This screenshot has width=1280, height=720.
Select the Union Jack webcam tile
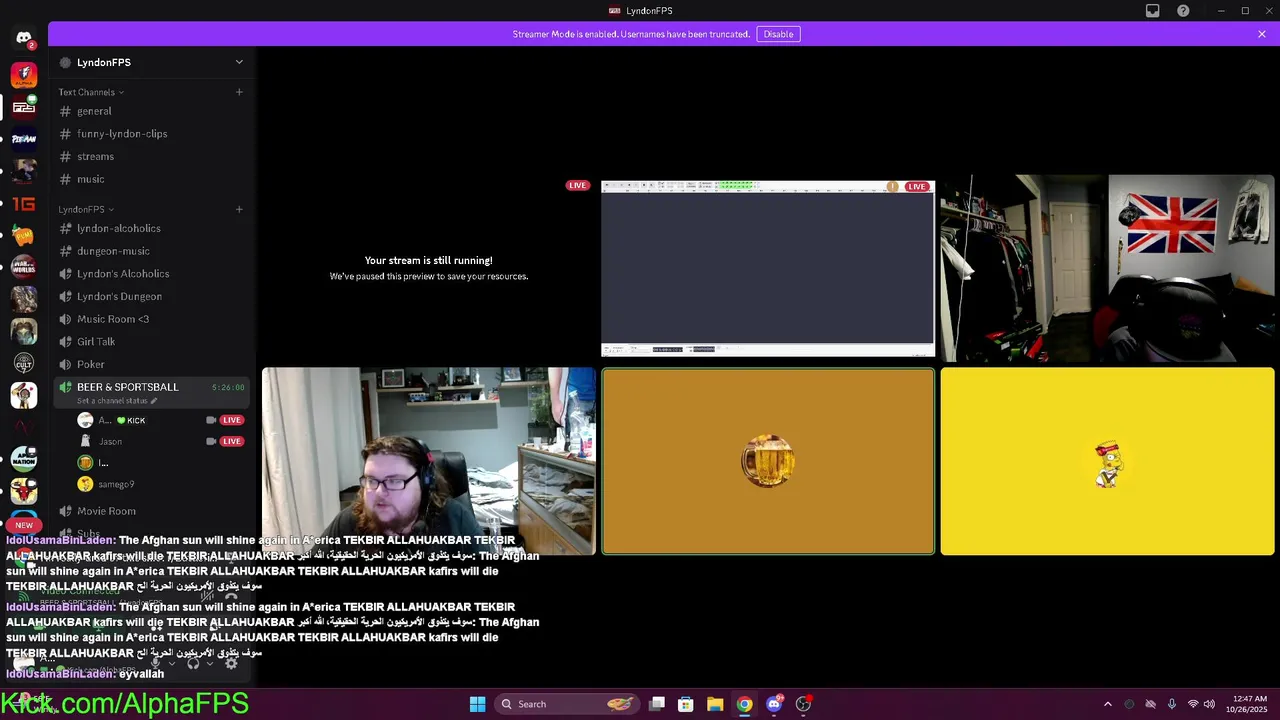(1108, 268)
